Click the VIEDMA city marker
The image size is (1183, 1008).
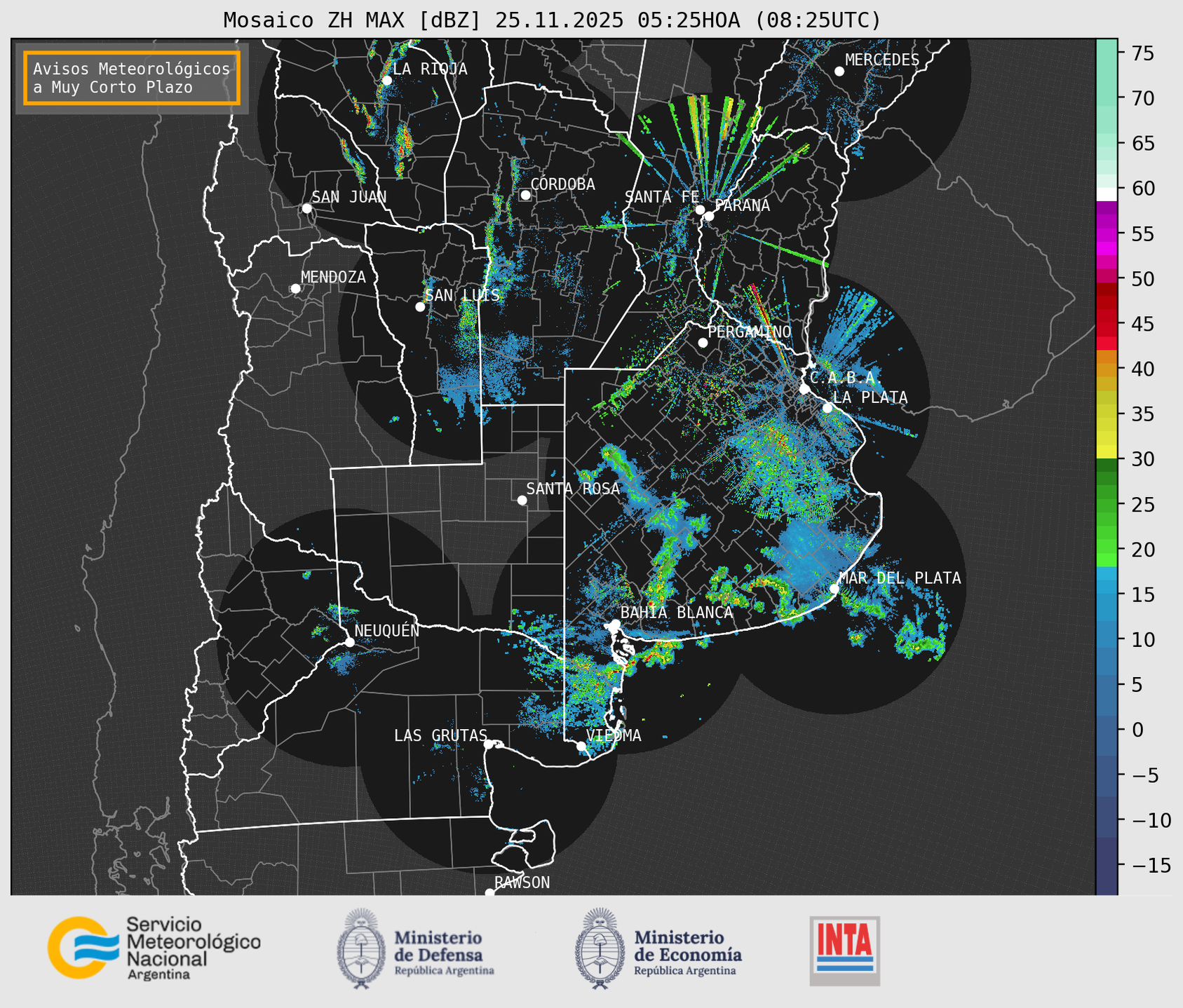pyautogui.click(x=581, y=746)
